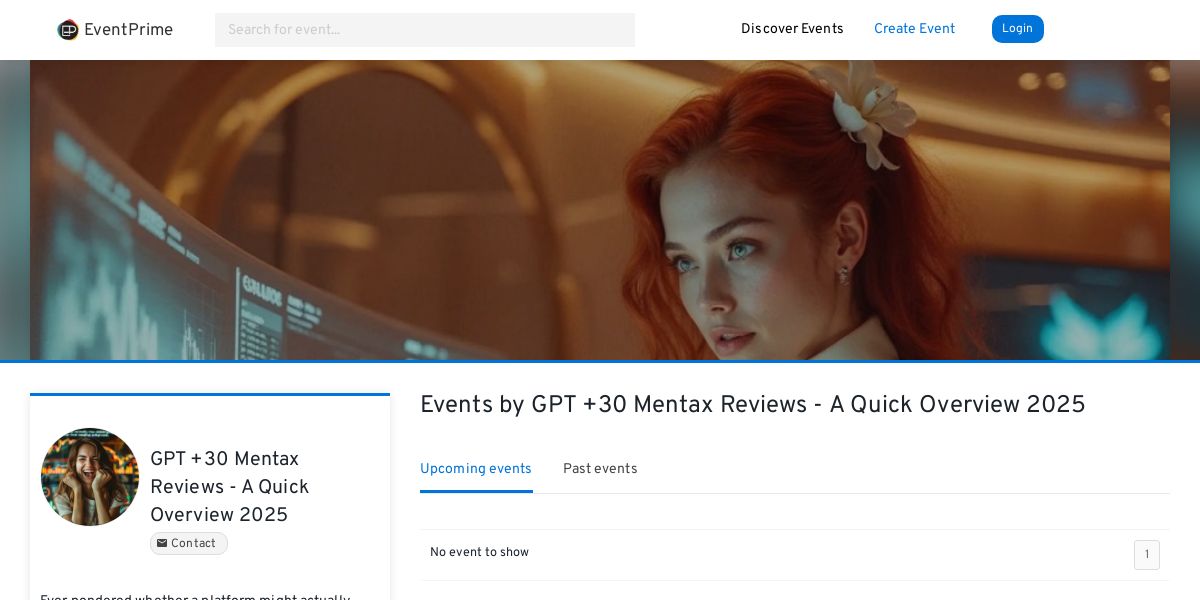Switch to the Upcoming events tab

point(476,469)
